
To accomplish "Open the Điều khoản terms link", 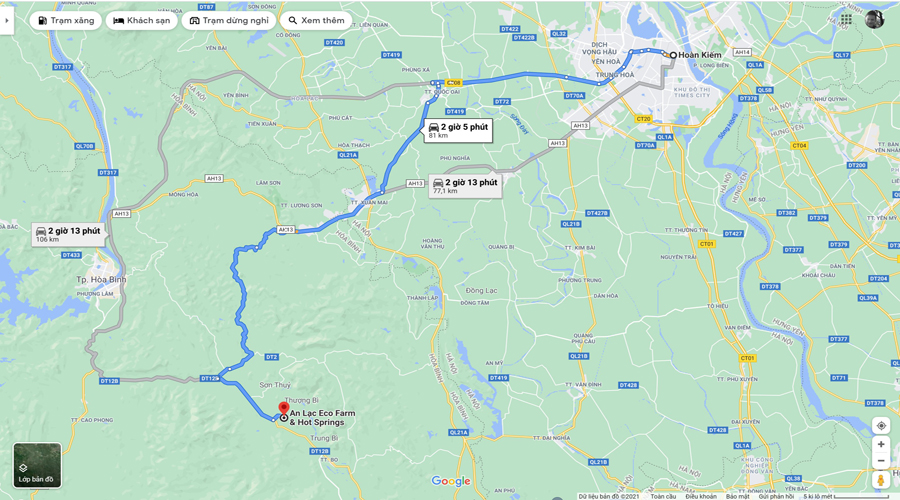I will tap(701, 496).
